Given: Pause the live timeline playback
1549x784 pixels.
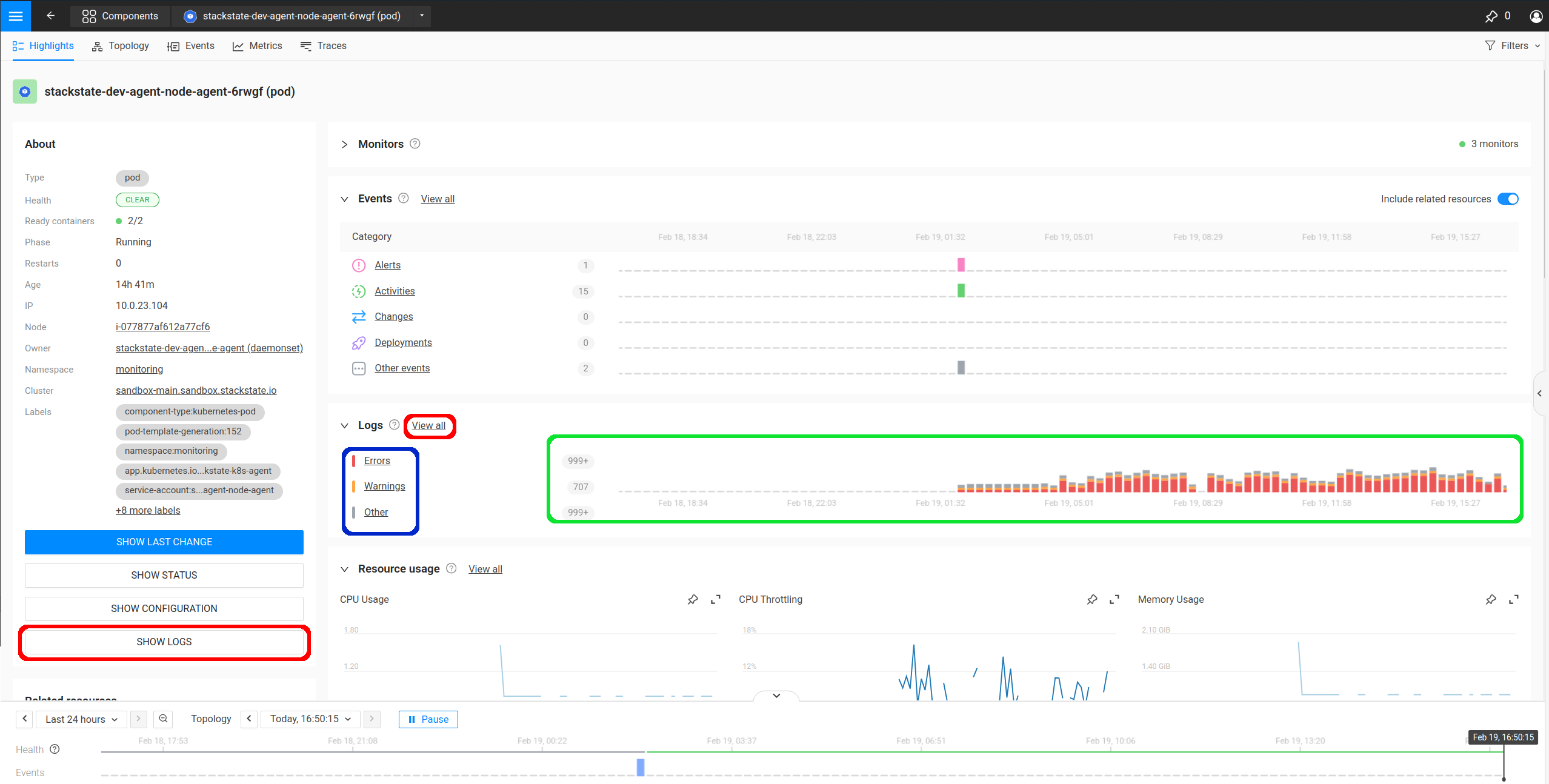Looking at the screenshot, I should pos(428,719).
